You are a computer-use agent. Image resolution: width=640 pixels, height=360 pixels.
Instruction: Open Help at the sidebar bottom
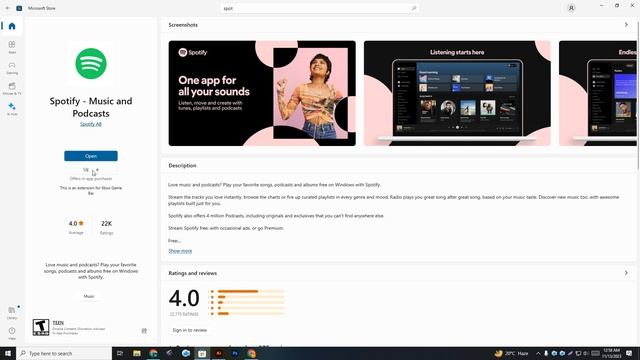[x=12, y=333]
